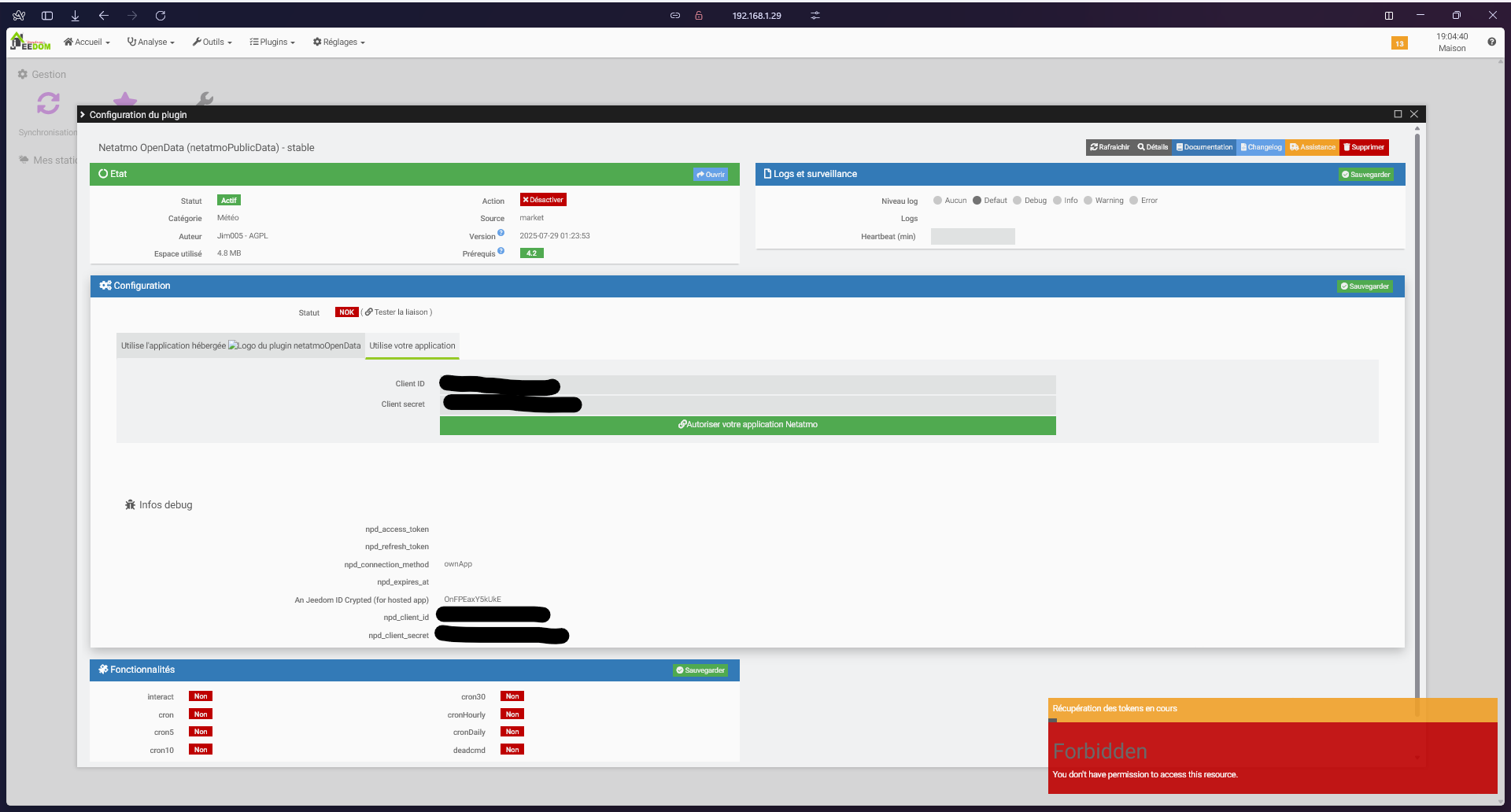
Task: Save the Fonctionnalités panel
Action: click(701, 670)
